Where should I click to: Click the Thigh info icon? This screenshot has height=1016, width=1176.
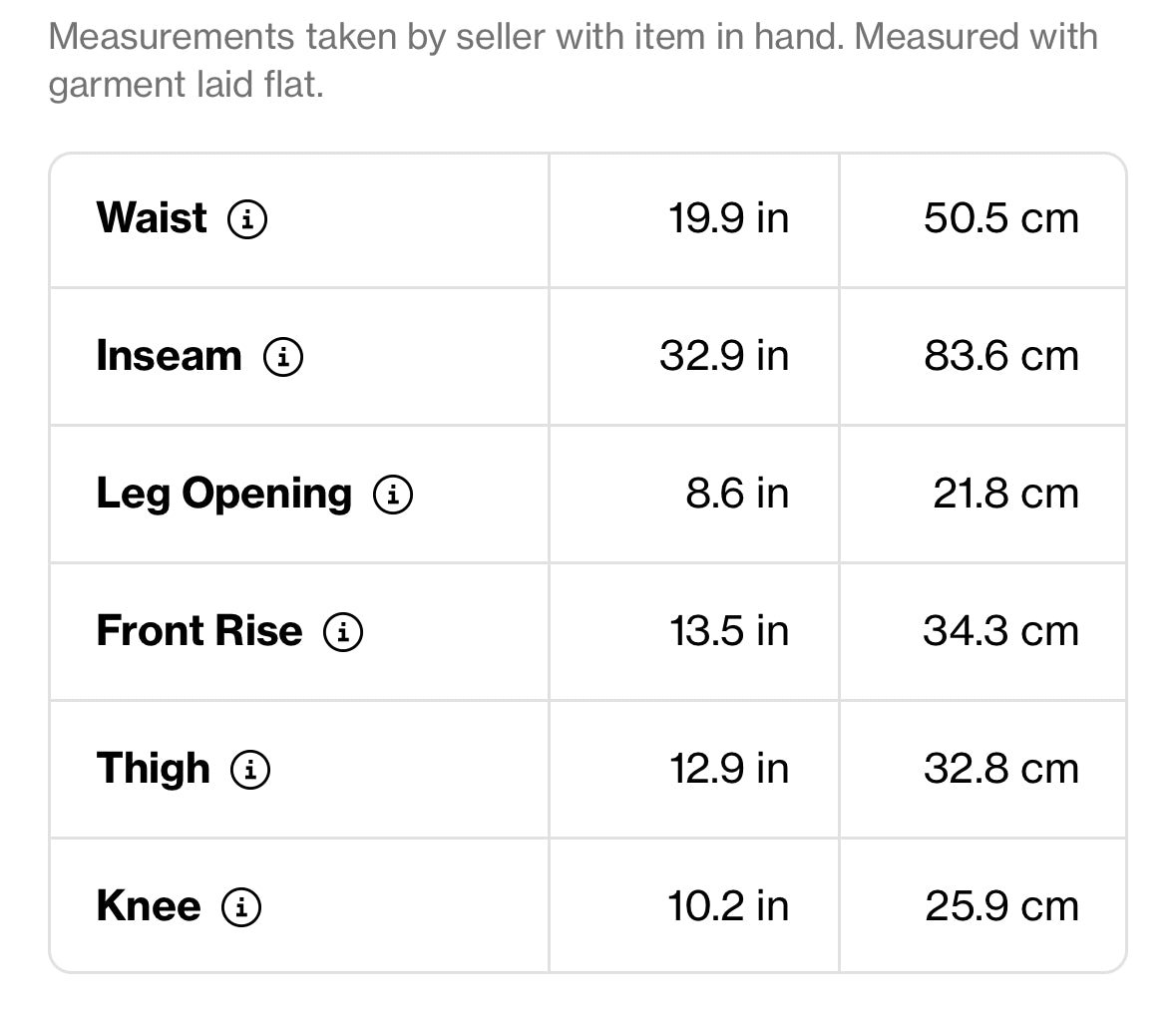250,770
